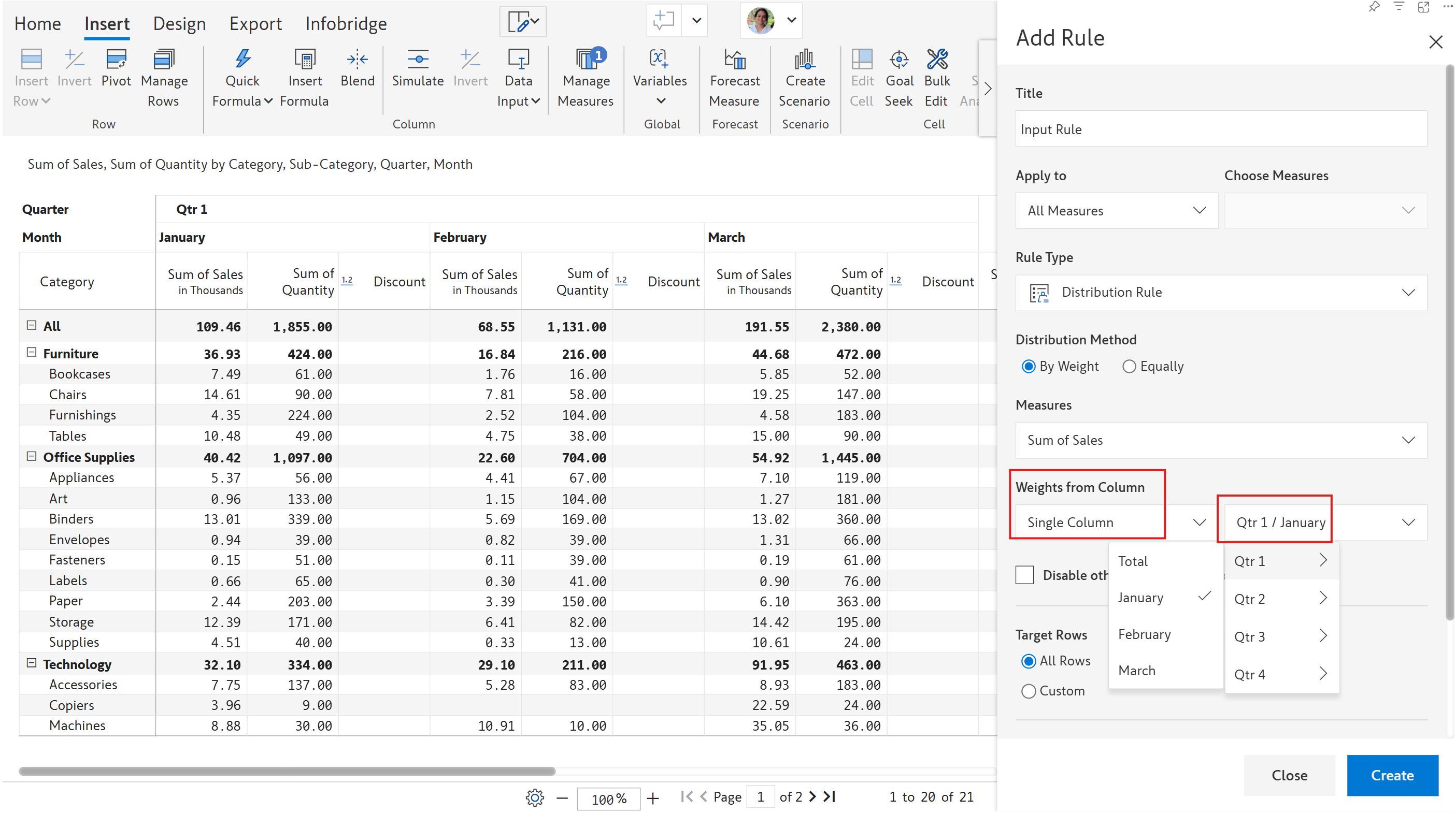Click the Create button
The height and width of the screenshot is (813, 1456).
1392,775
